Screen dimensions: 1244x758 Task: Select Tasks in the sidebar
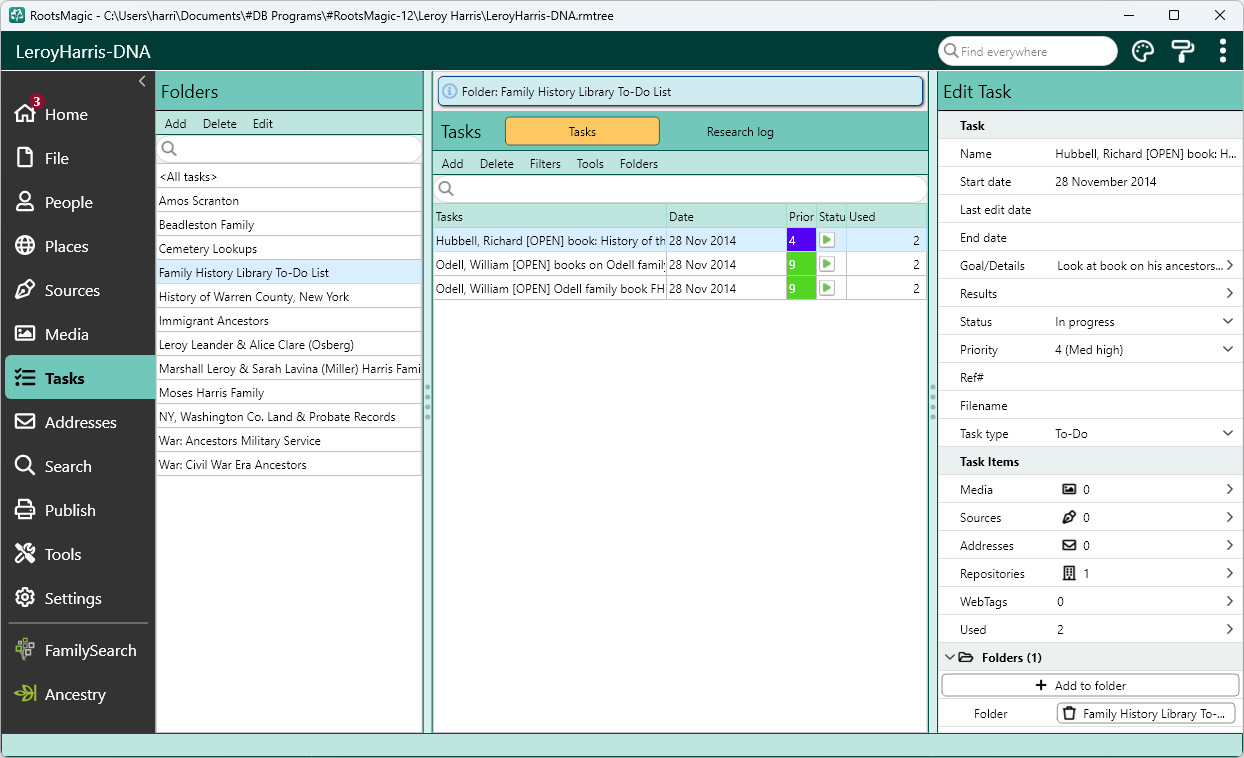80,378
